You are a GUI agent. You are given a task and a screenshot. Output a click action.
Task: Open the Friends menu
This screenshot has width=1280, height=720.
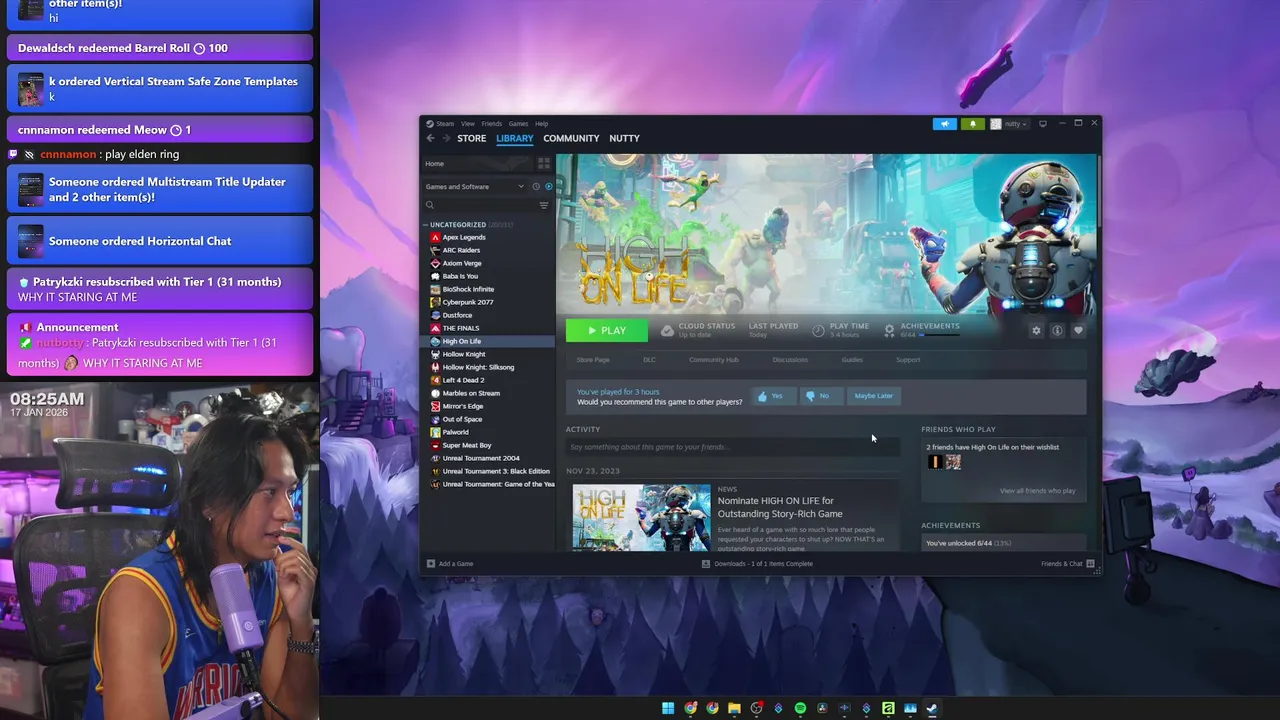point(491,124)
